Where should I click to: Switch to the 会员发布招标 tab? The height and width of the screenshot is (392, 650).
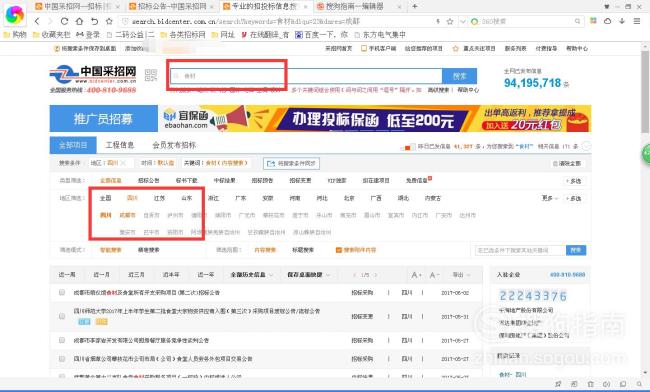(174, 145)
